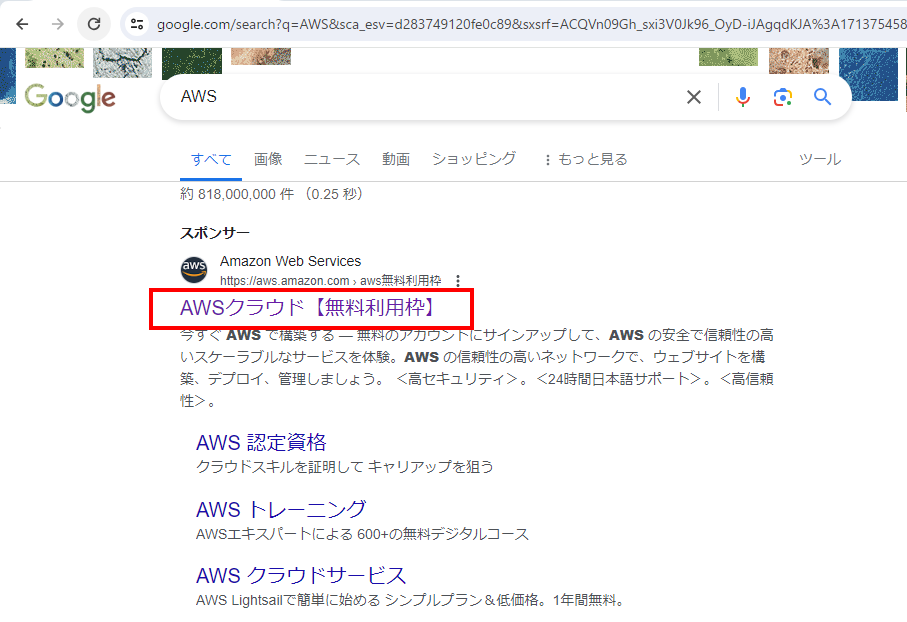The height and width of the screenshot is (622, 907).
Task: Click the AWS logo favicon in ad
Action: (x=194, y=270)
